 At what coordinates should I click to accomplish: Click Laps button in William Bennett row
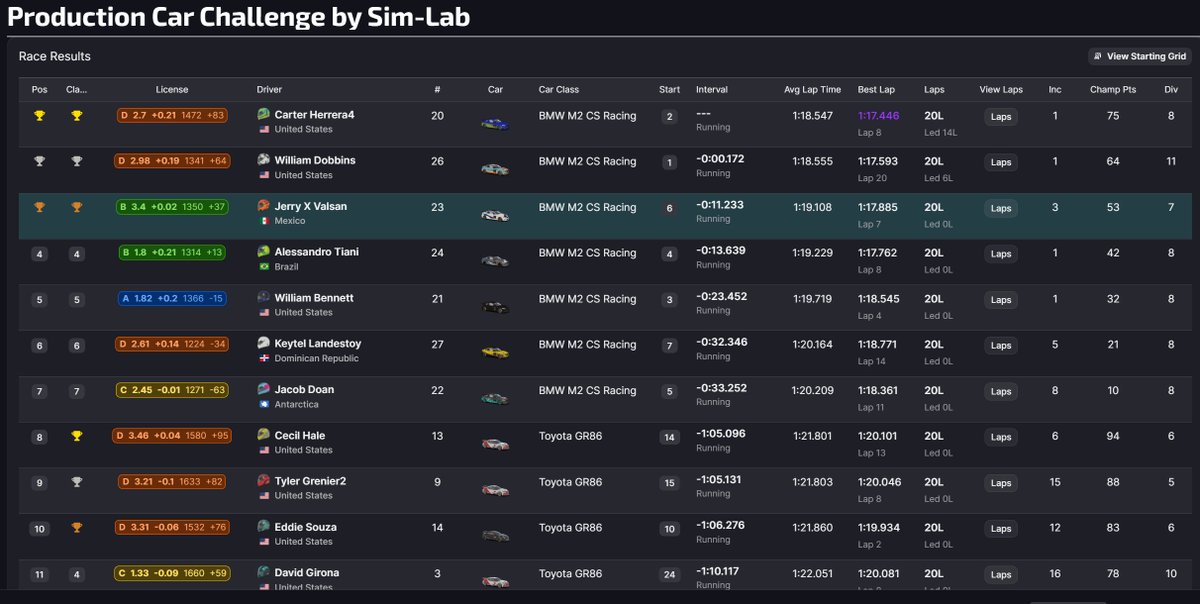click(x=1001, y=300)
